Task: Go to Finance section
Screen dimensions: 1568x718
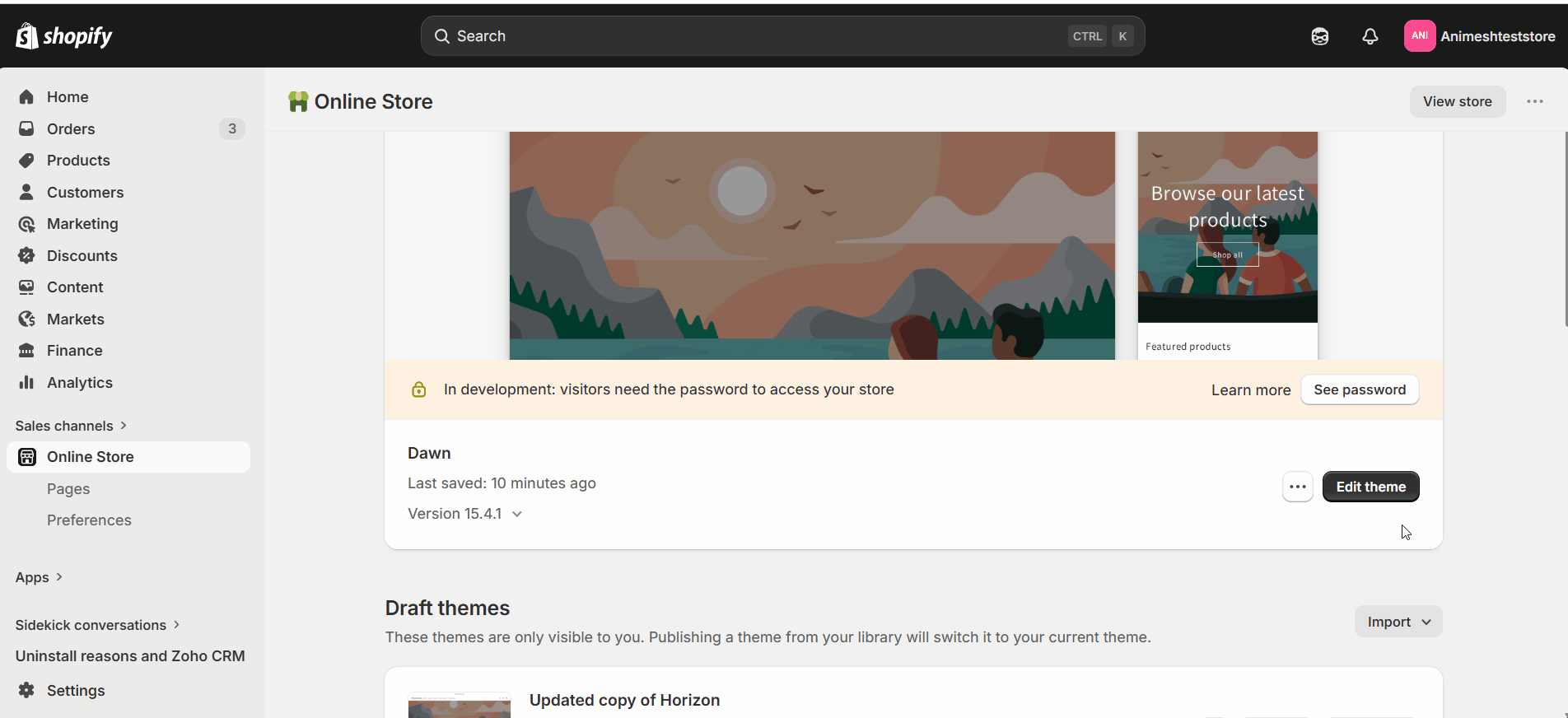Action: pos(128,351)
